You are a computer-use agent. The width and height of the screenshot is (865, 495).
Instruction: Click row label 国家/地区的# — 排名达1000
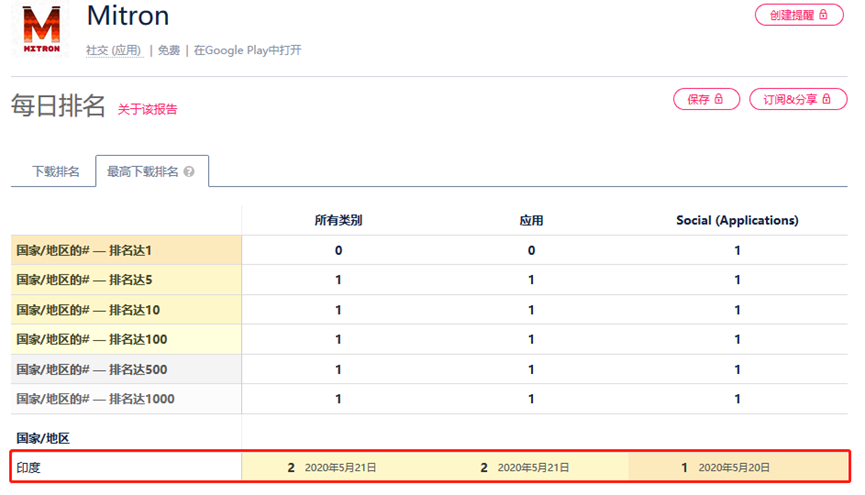click(95, 399)
